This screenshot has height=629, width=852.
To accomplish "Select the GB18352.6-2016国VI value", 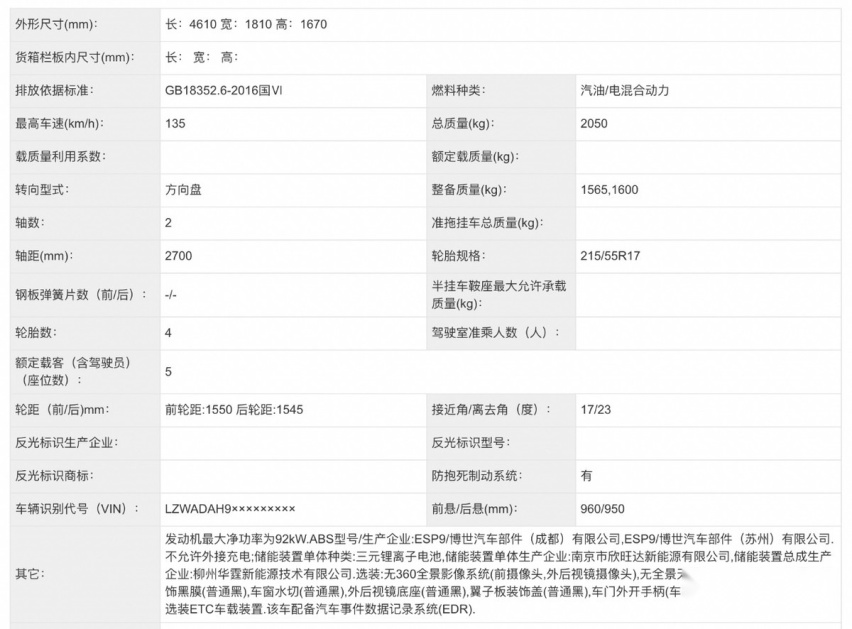I will coord(224,91).
